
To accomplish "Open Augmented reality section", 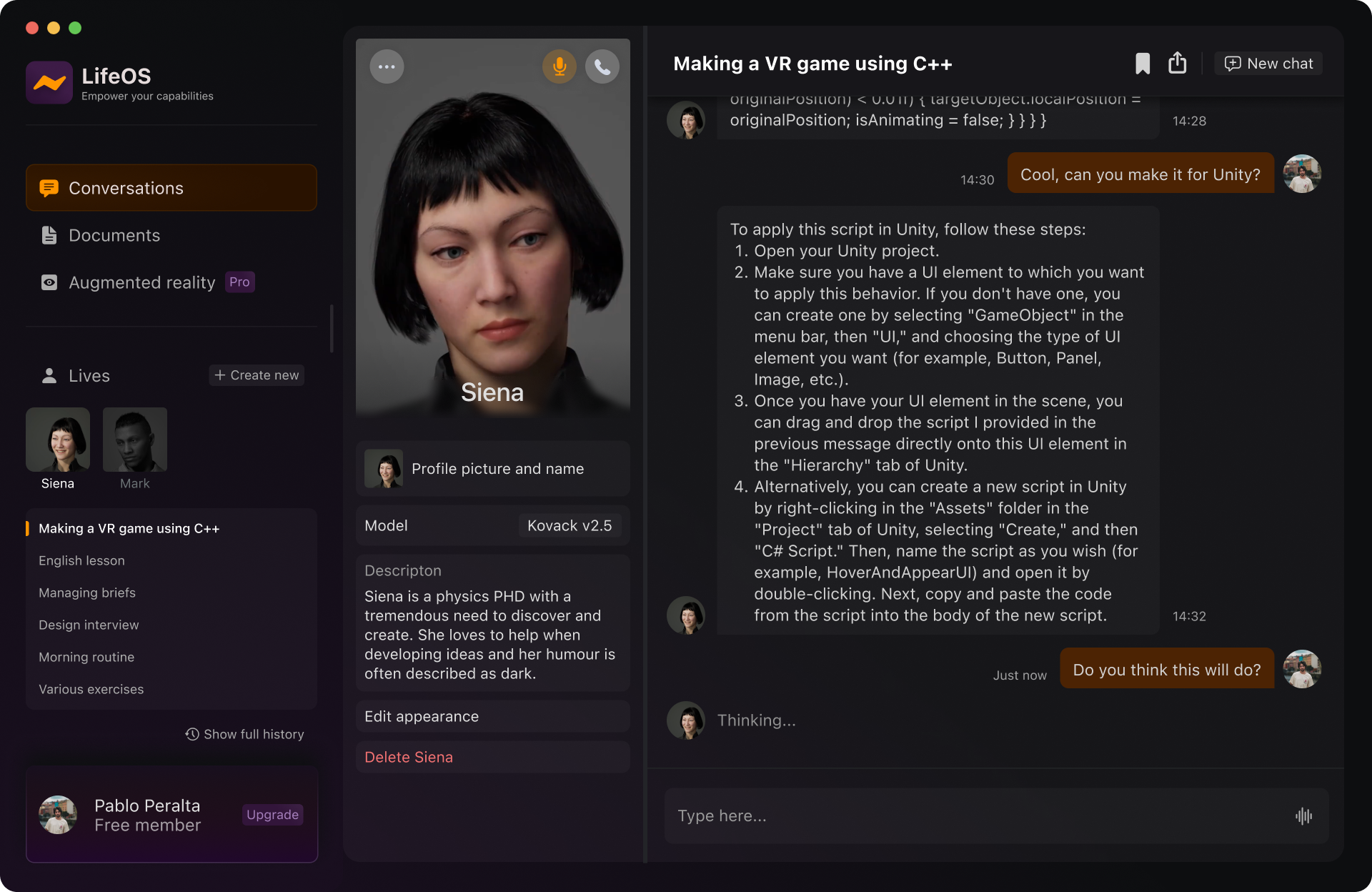I will click(x=141, y=282).
